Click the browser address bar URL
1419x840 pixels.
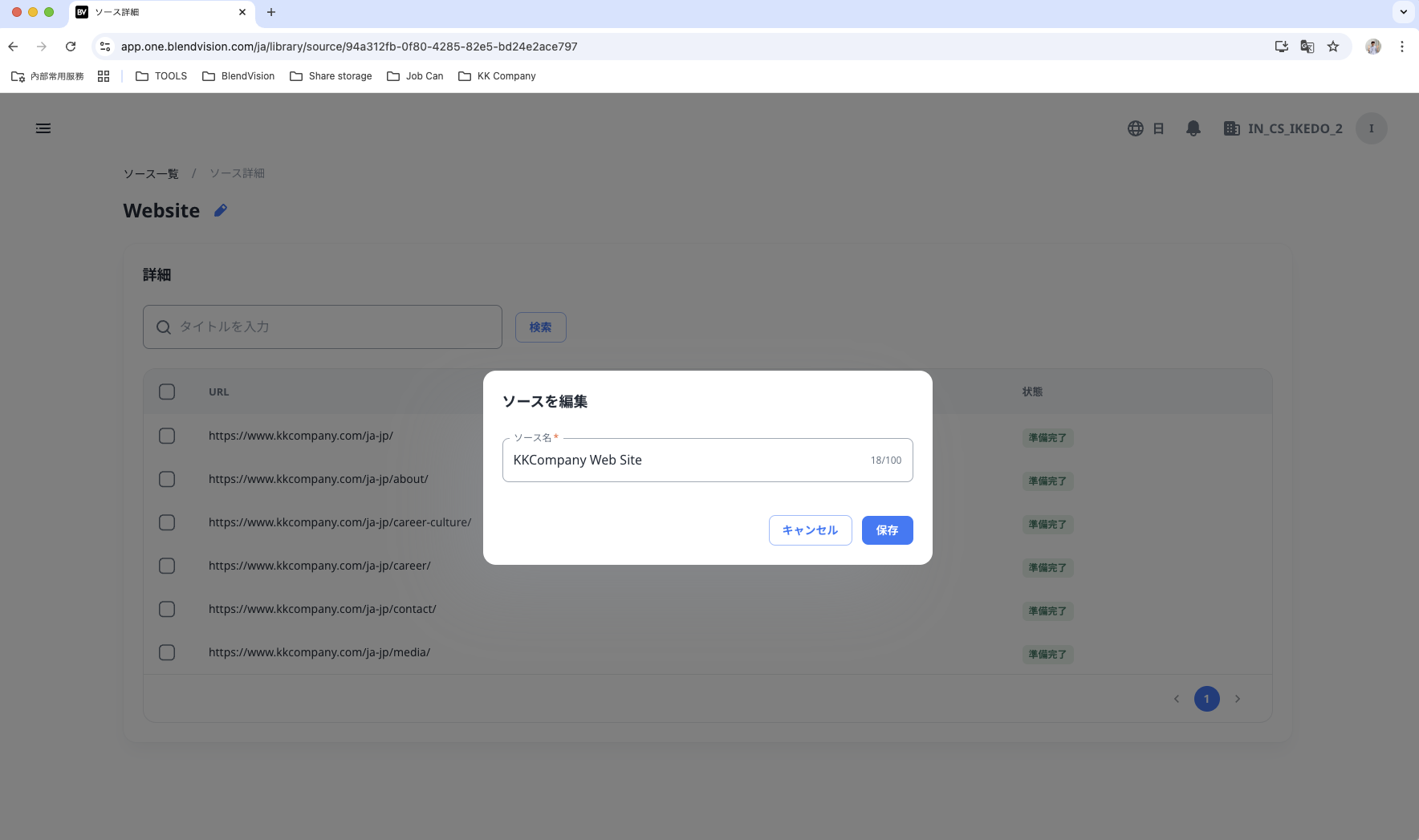click(349, 47)
